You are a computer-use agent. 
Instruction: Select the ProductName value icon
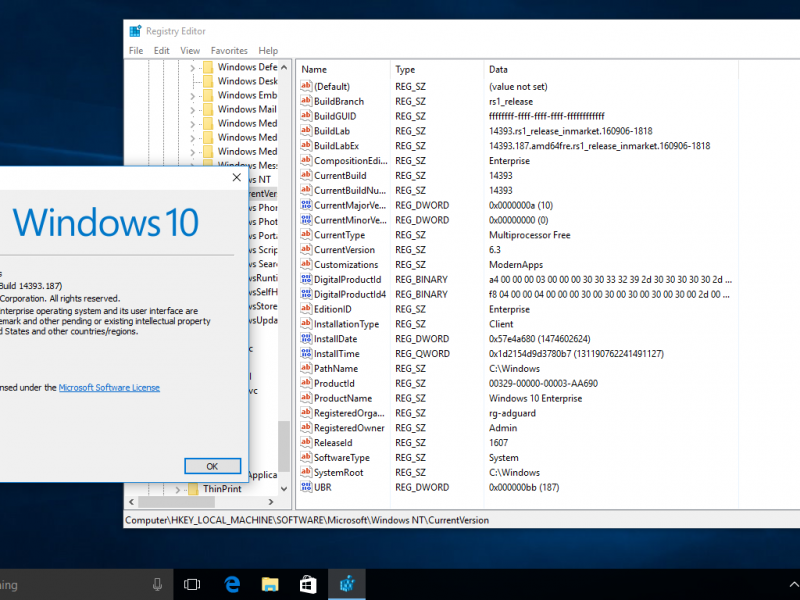click(x=306, y=398)
